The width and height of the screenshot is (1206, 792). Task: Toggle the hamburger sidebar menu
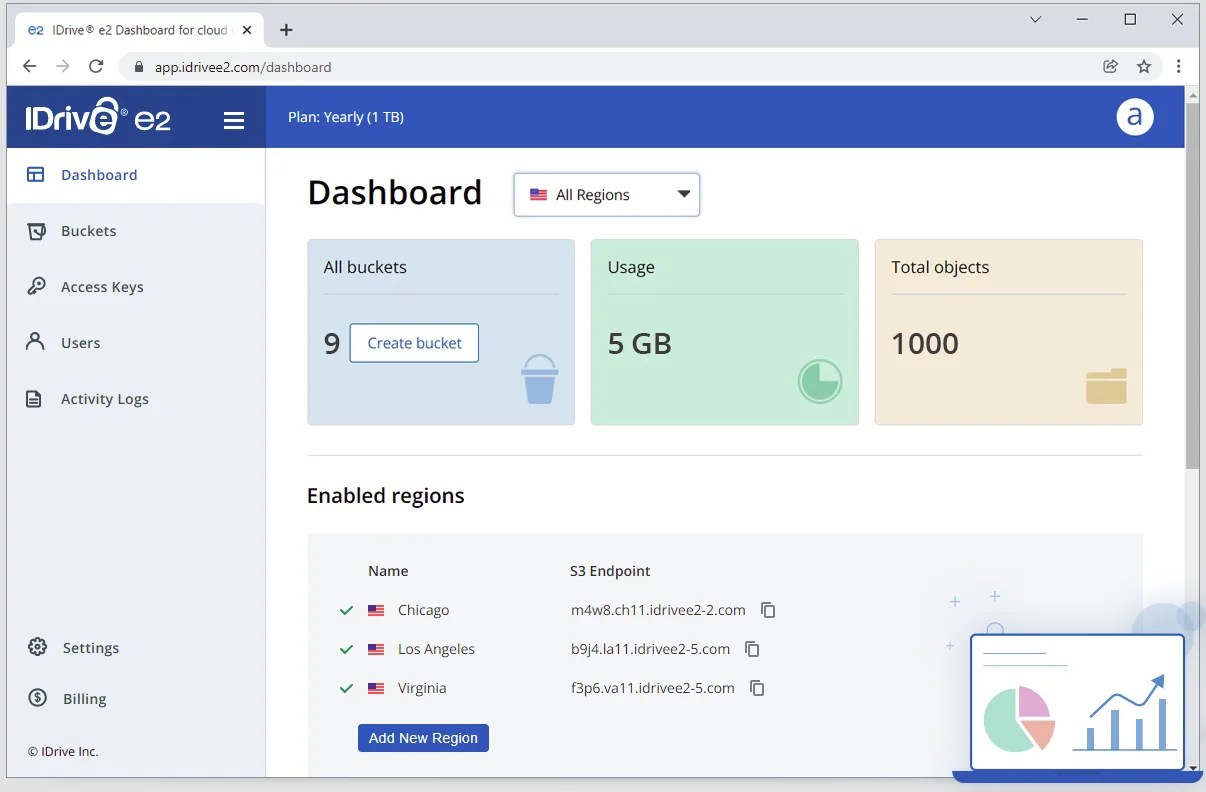click(x=234, y=121)
